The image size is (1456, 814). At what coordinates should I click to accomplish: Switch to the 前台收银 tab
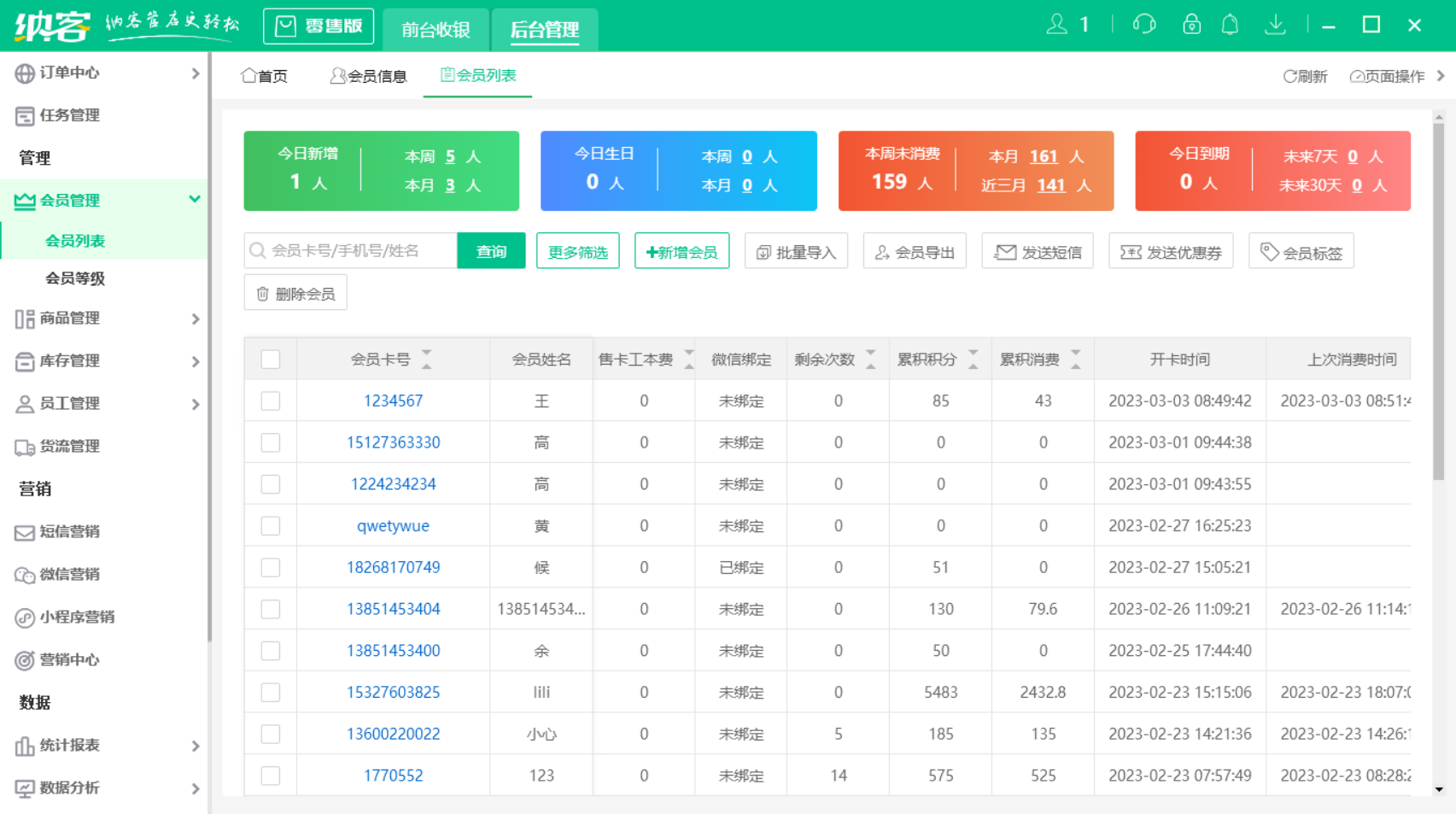(436, 29)
